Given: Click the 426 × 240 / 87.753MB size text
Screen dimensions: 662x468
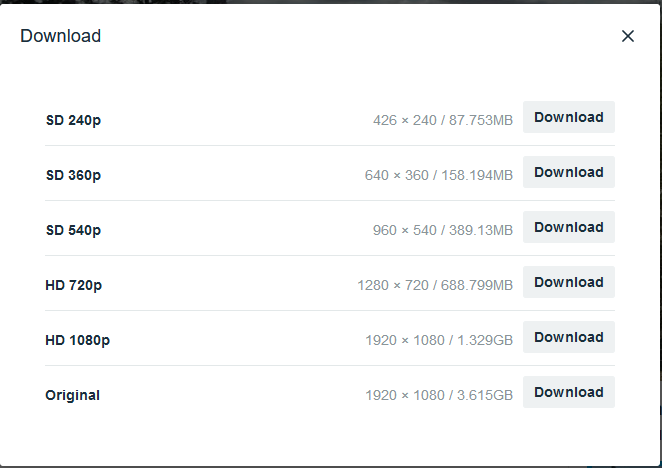Looking at the screenshot, I should tap(442, 120).
